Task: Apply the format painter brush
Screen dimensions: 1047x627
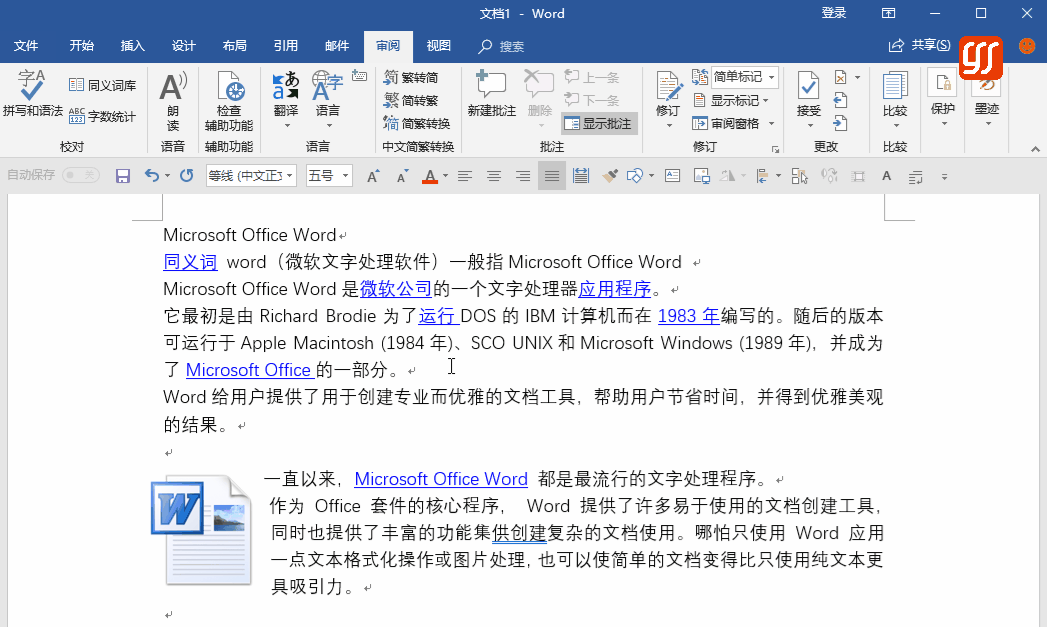Action: coord(609,176)
